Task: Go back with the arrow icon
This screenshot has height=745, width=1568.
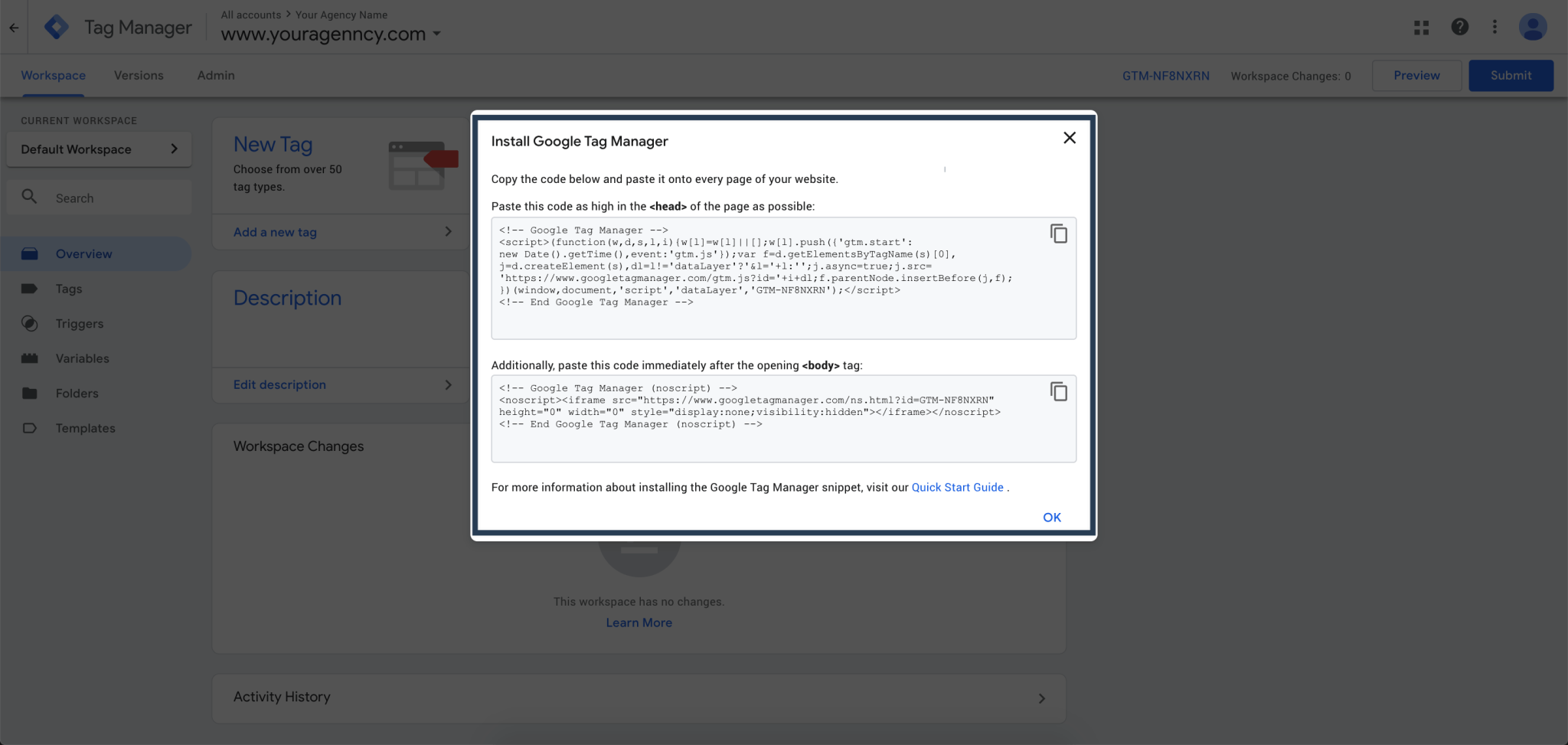Action: tap(14, 28)
